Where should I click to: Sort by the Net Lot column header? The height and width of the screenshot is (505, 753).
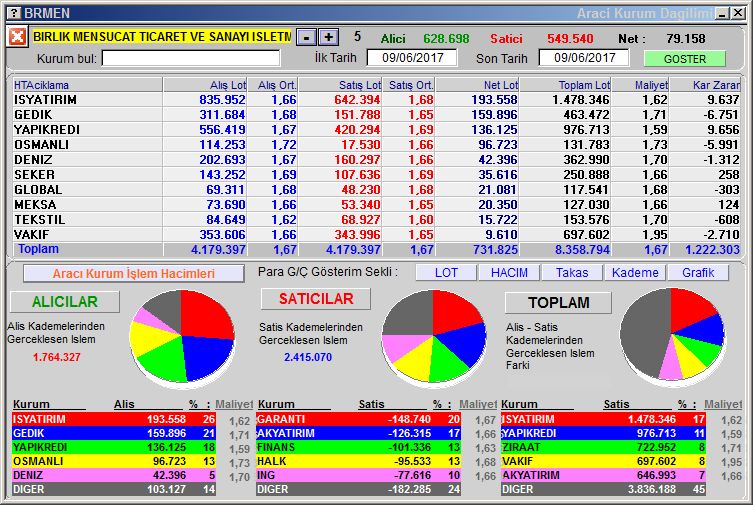click(477, 85)
